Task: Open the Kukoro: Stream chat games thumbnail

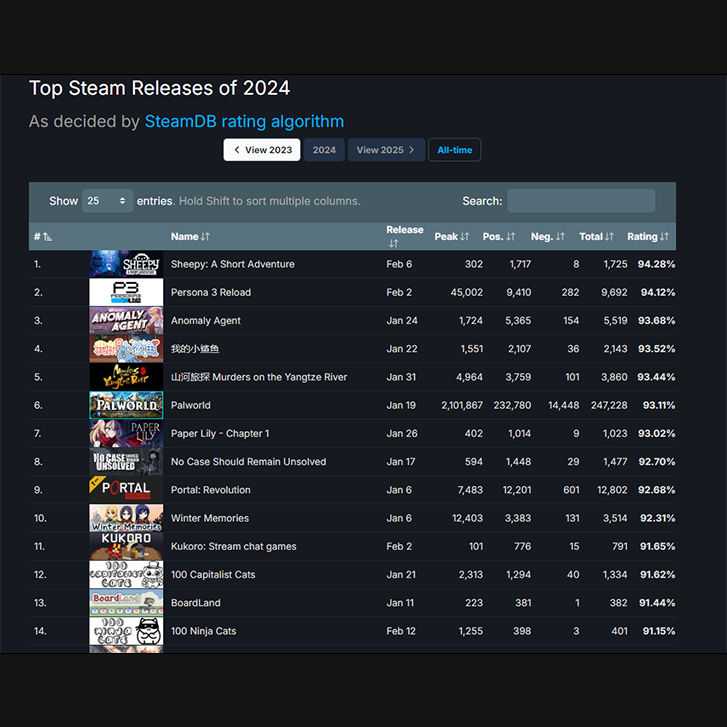Action: [x=126, y=546]
